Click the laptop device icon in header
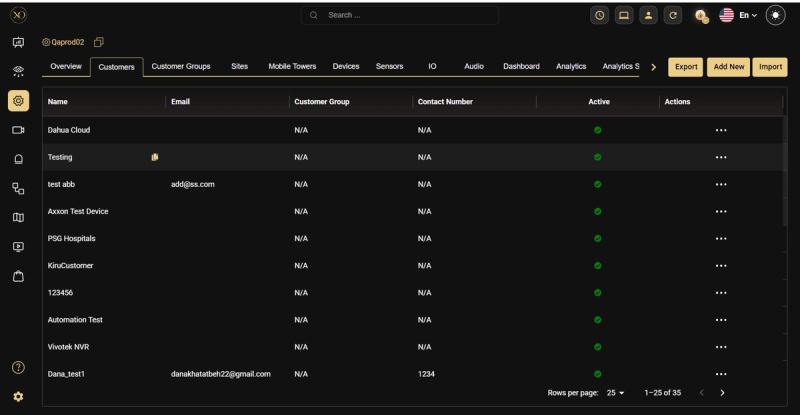Viewport: 800px width, 415px height. [624, 15]
